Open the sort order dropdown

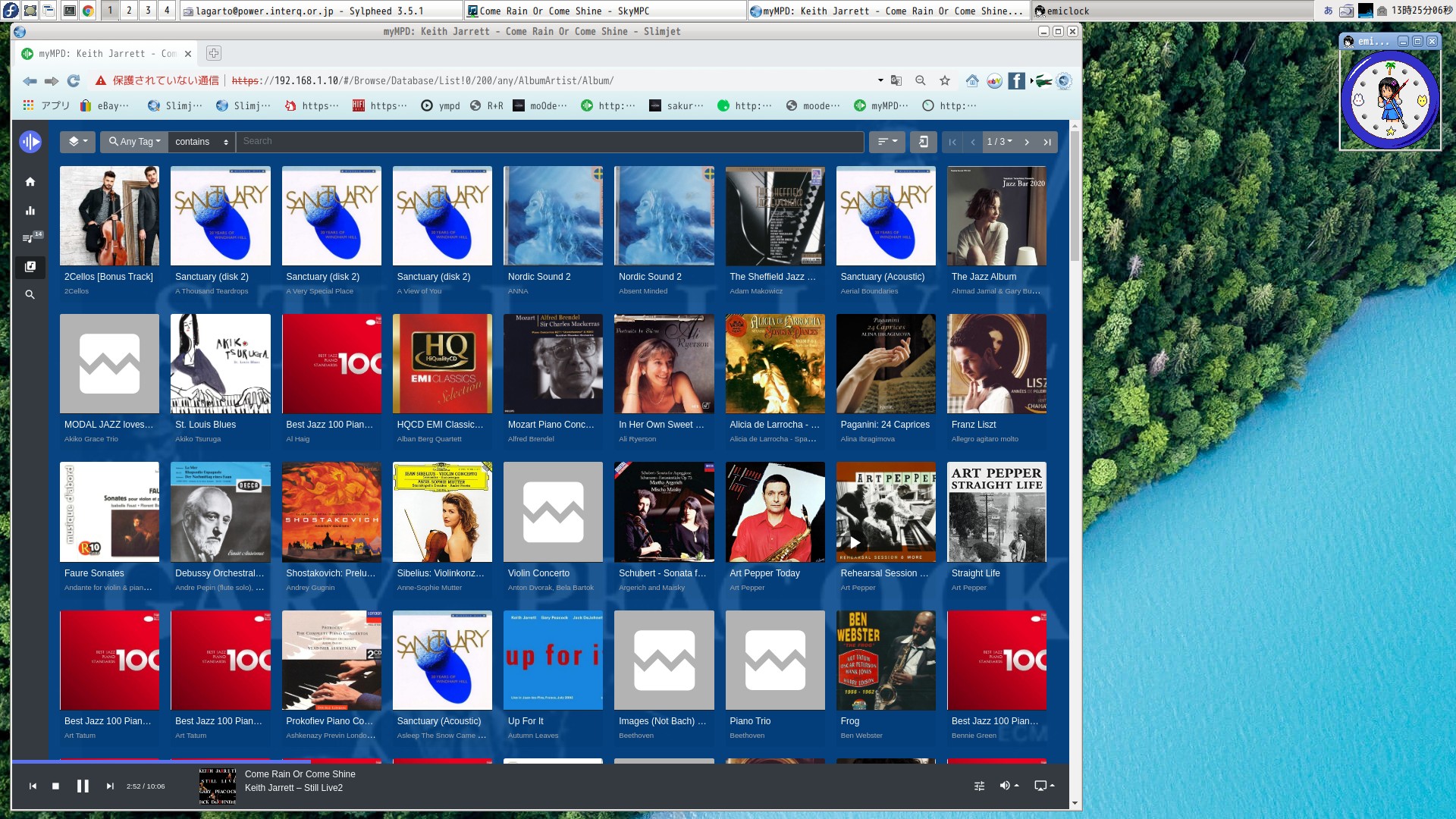click(886, 142)
